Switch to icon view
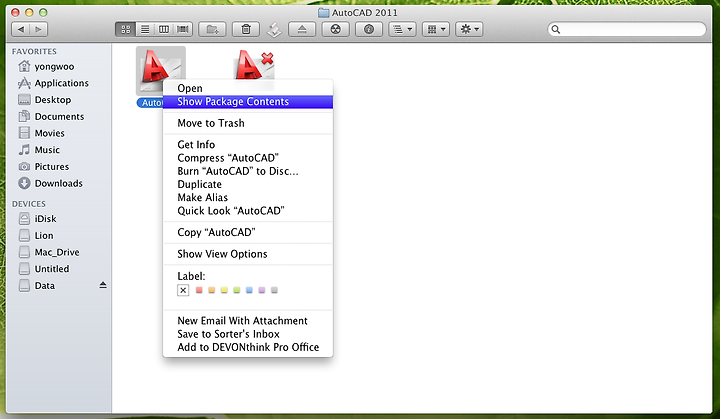The height and width of the screenshot is (419, 720). 125,29
